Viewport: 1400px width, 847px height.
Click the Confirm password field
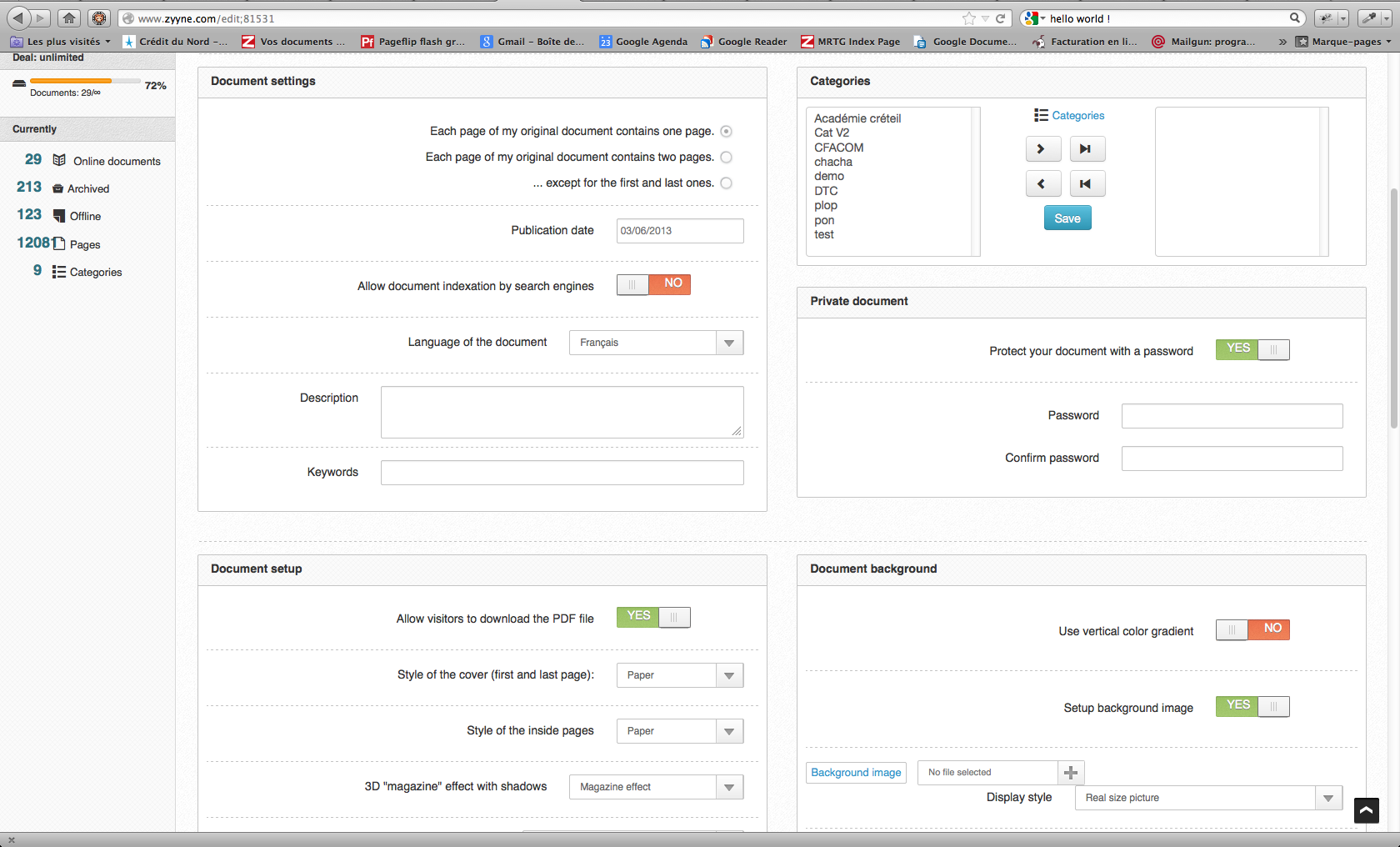[1232, 459]
